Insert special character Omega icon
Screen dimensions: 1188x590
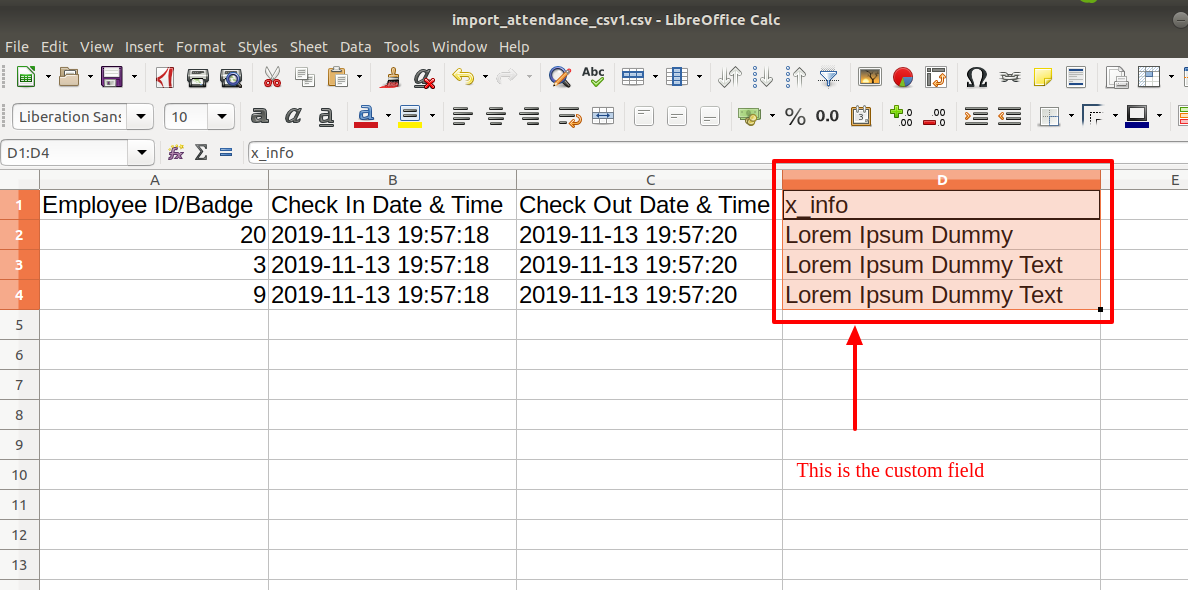(x=977, y=76)
